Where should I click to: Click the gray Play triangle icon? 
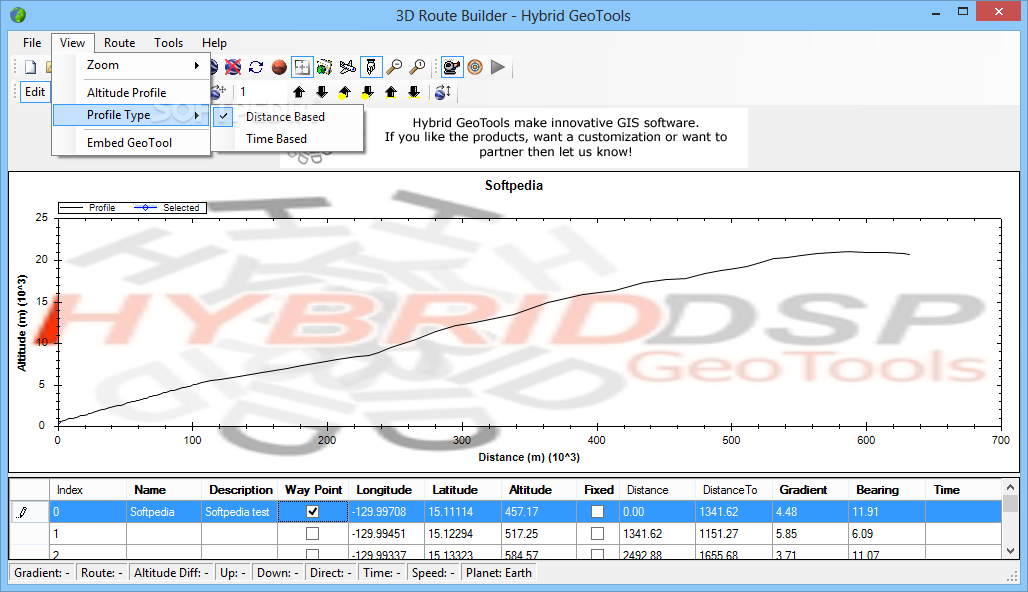click(x=498, y=67)
